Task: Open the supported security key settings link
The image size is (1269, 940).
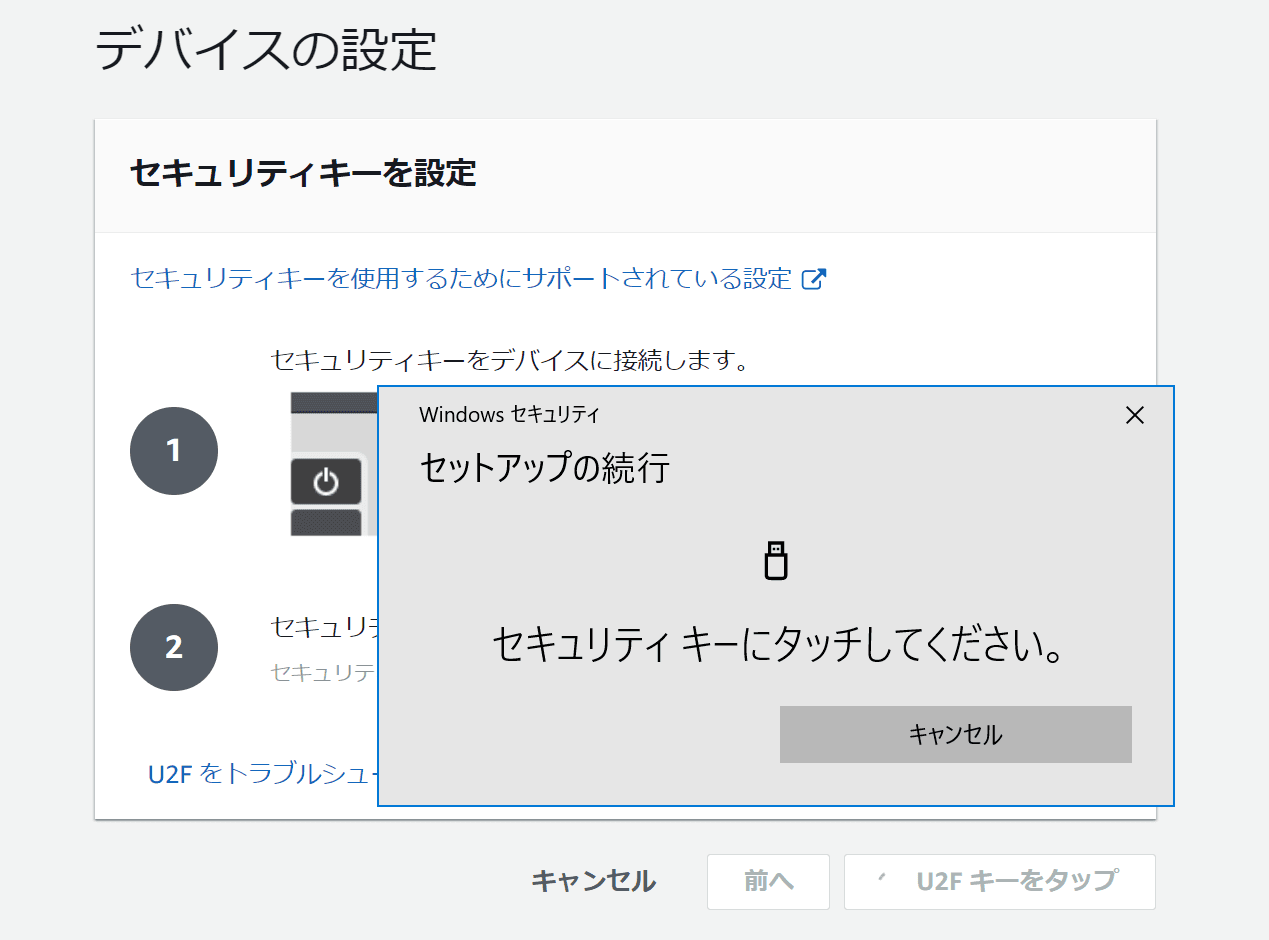Action: click(x=461, y=278)
